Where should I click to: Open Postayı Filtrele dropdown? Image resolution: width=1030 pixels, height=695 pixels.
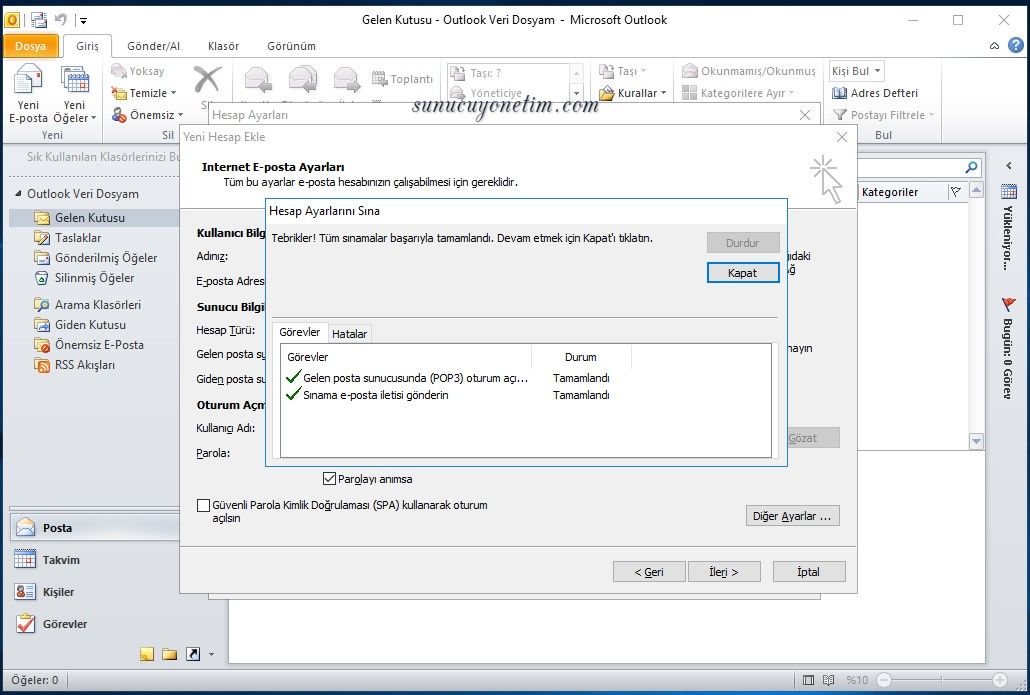pyautogui.click(x=883, y=114)
